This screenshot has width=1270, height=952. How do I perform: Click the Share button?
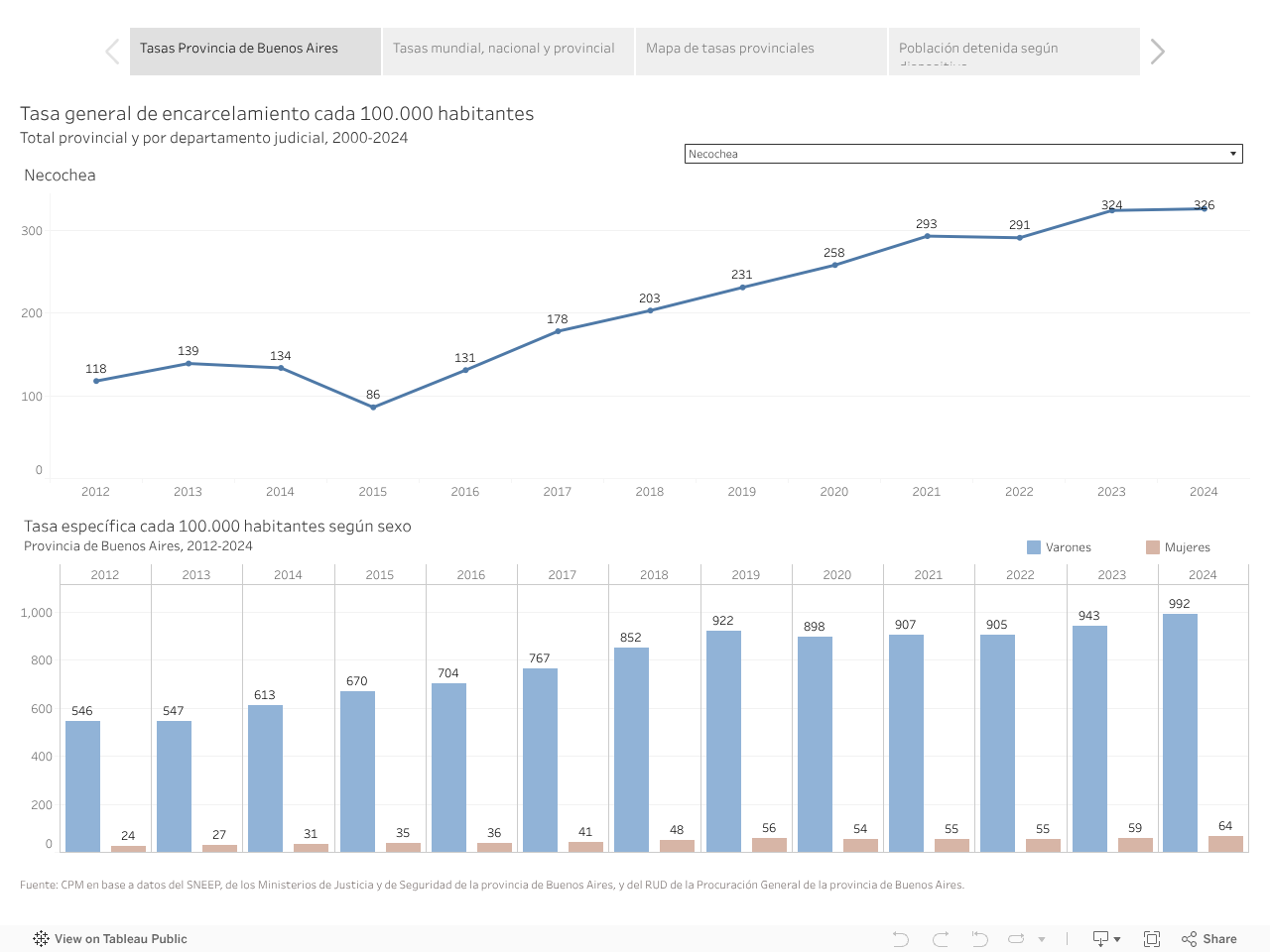click(x=1208, y=939)
